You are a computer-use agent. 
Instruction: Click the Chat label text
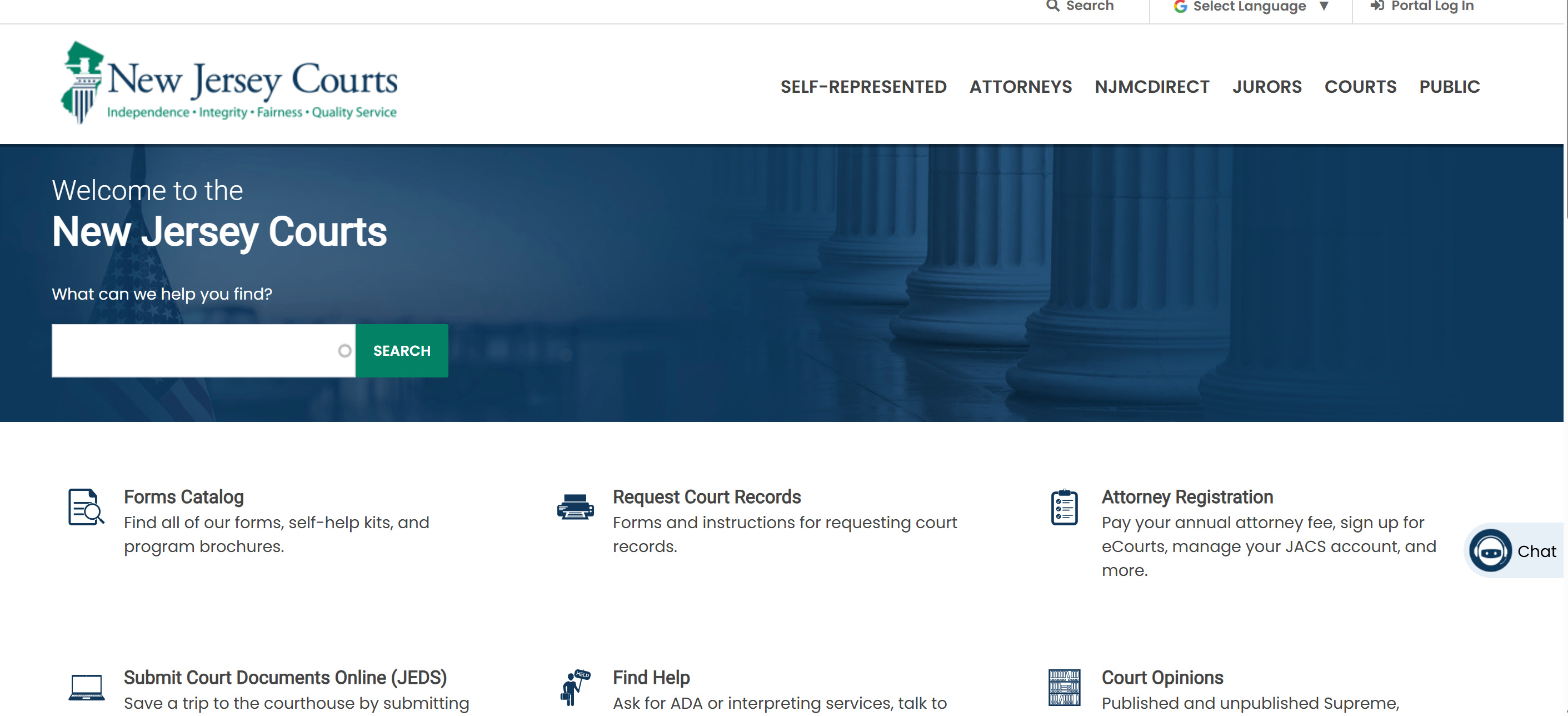click(x=1536, y=551)
